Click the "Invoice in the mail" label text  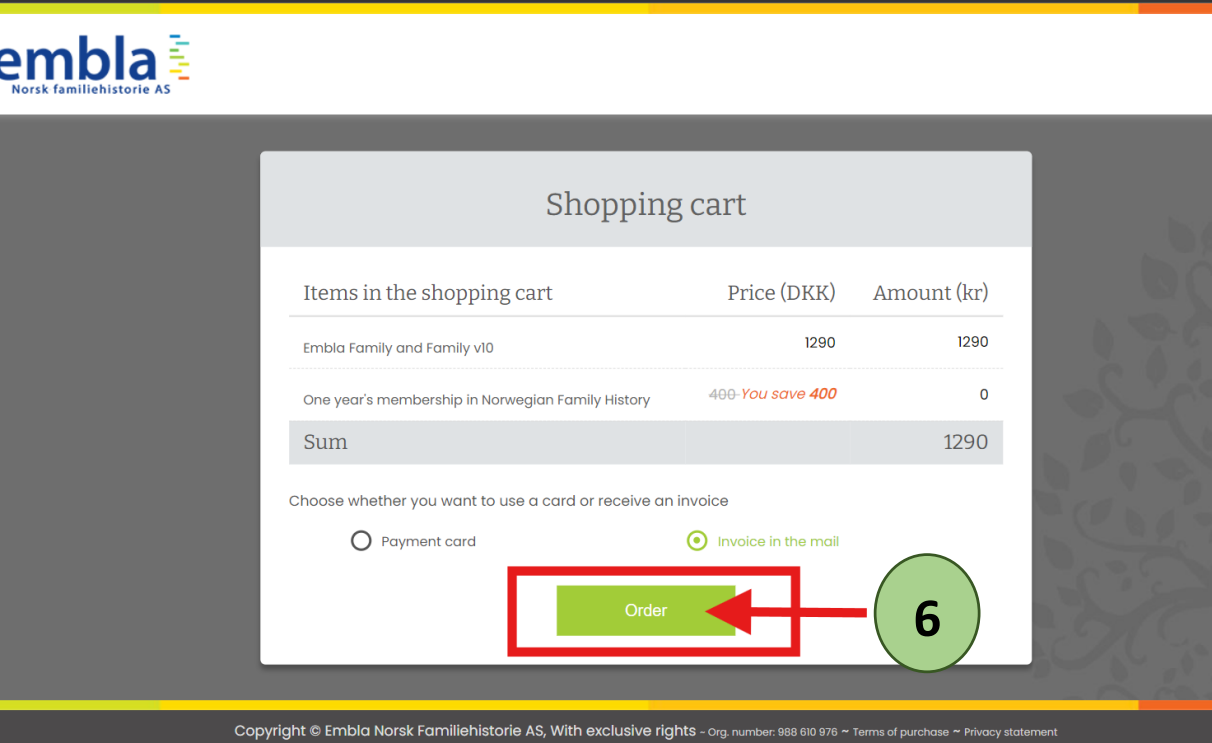(778, 542)
